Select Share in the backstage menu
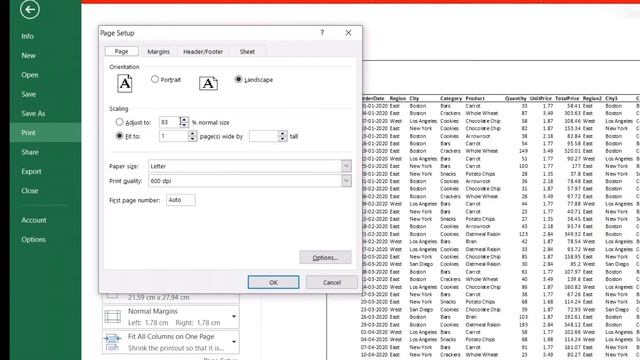The height and width of the screenshot is (360, 640). coord(30,152)
